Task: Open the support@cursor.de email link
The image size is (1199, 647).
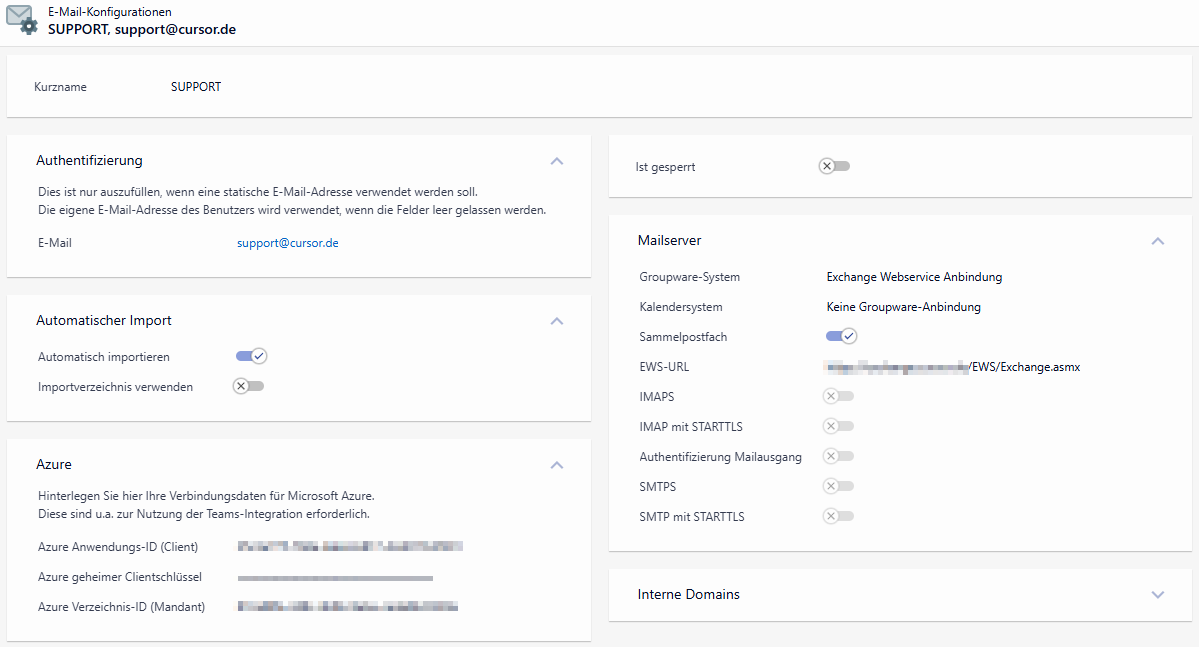Action: (287, 242)
